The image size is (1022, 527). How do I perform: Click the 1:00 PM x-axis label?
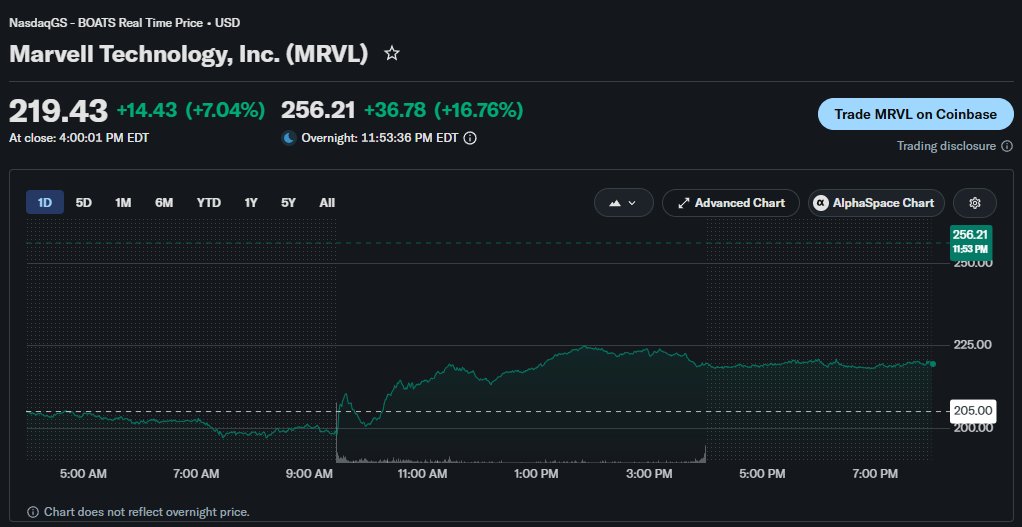tap(536, 474)
